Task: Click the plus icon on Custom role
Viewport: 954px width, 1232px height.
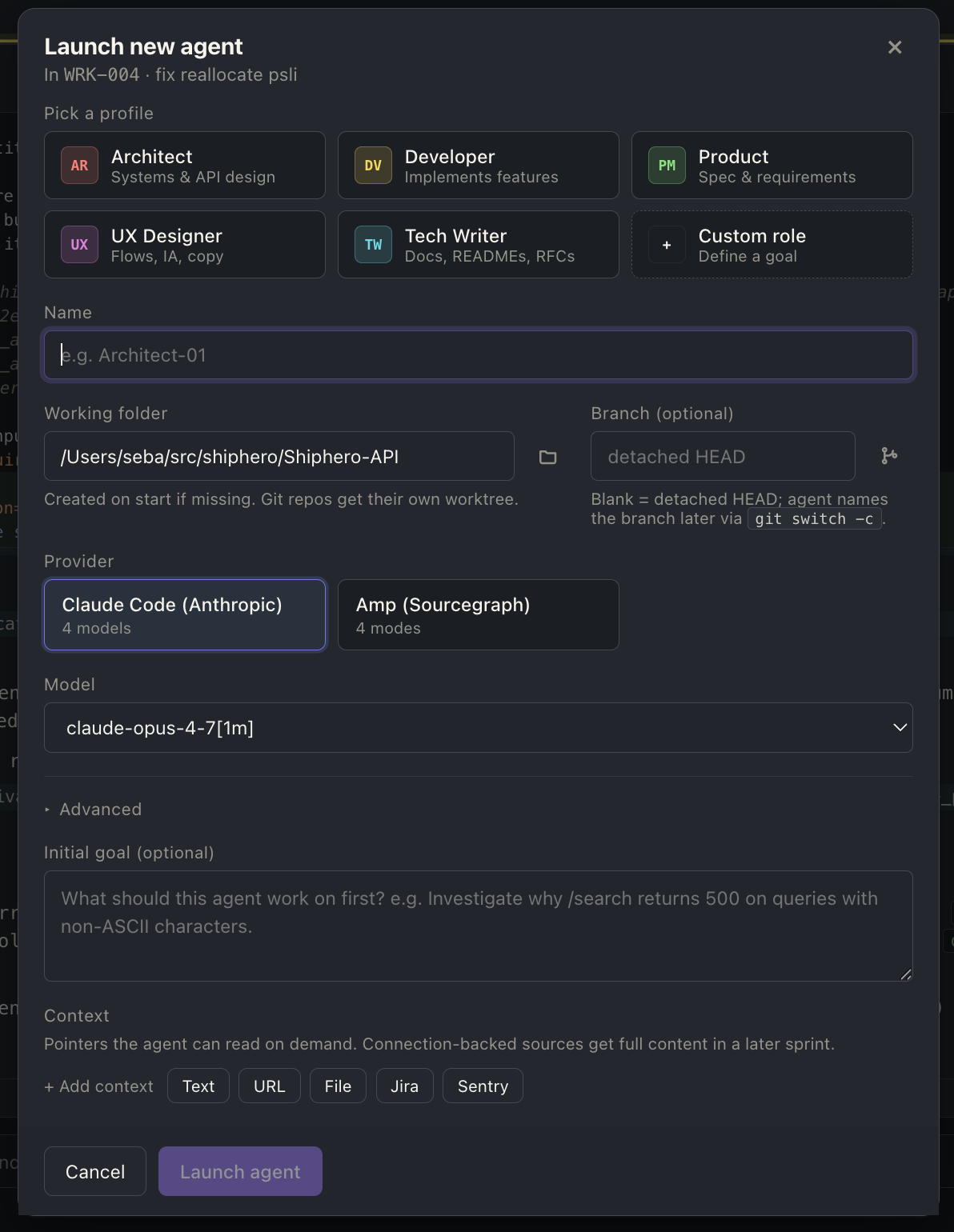Action: [667, 245]
